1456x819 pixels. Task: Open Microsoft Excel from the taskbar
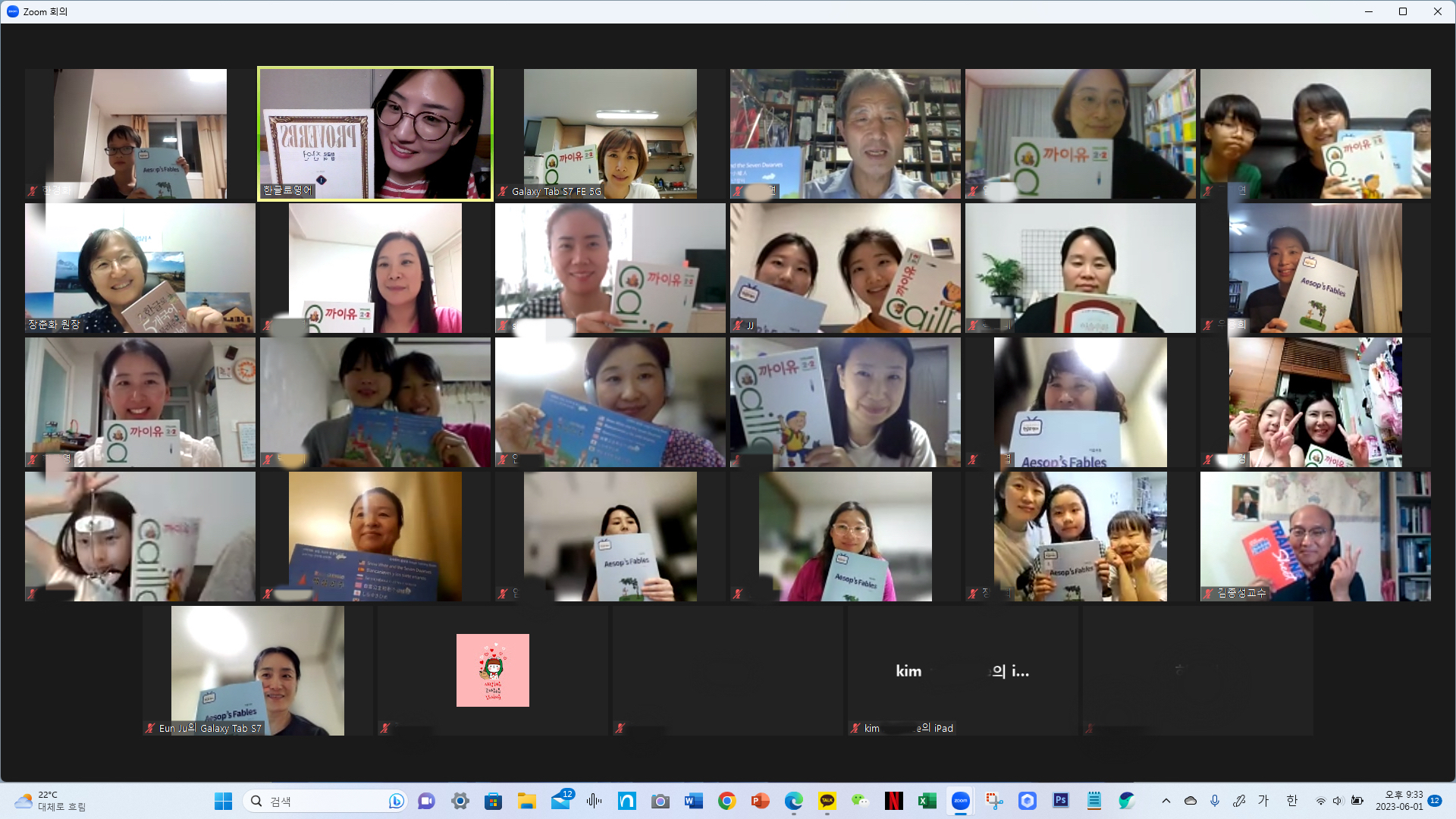click(927, 801)
